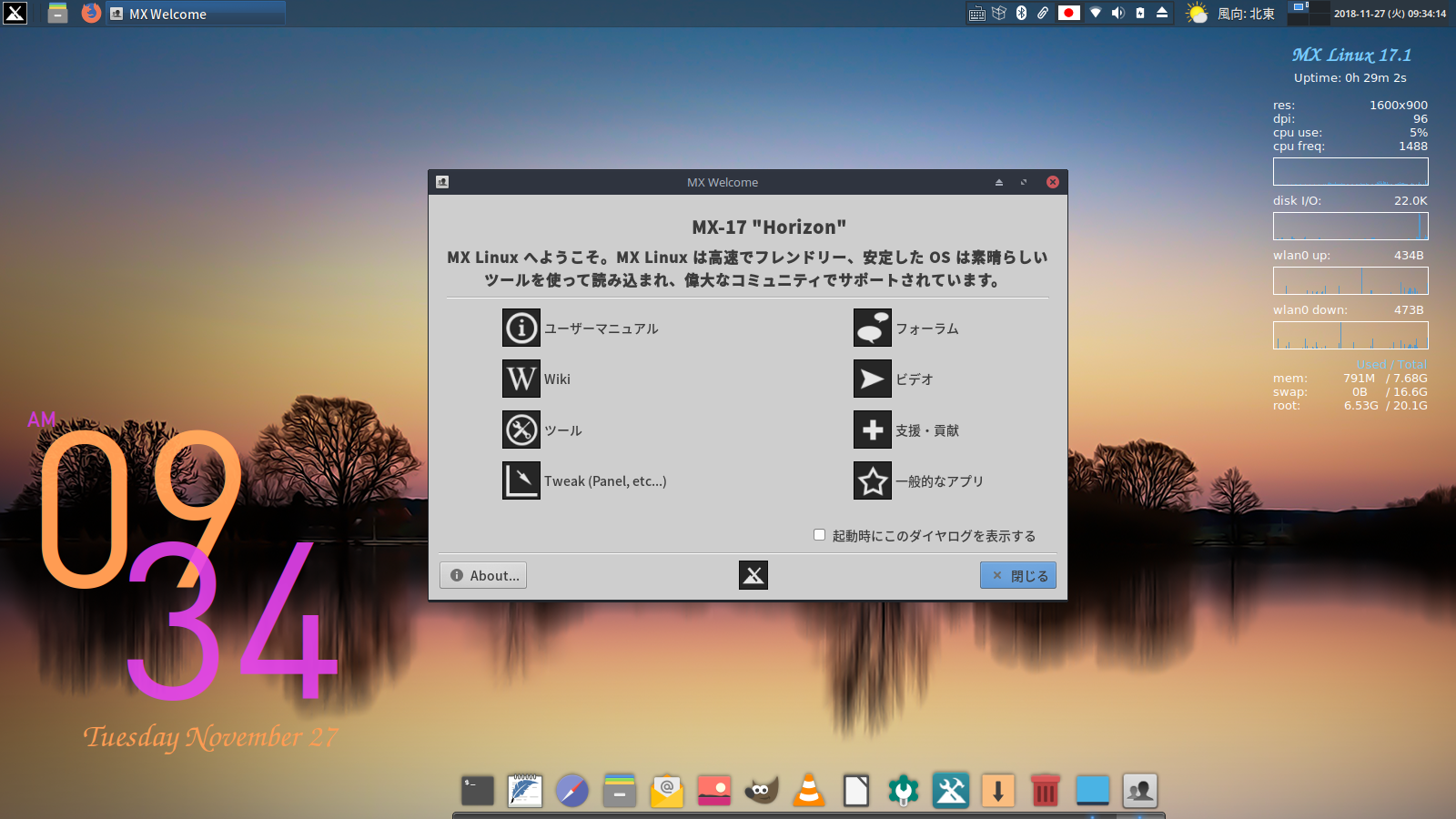Launch Tweak (Panel, etc...) icon
The image size is (1456, 819).
click(521, 480)
